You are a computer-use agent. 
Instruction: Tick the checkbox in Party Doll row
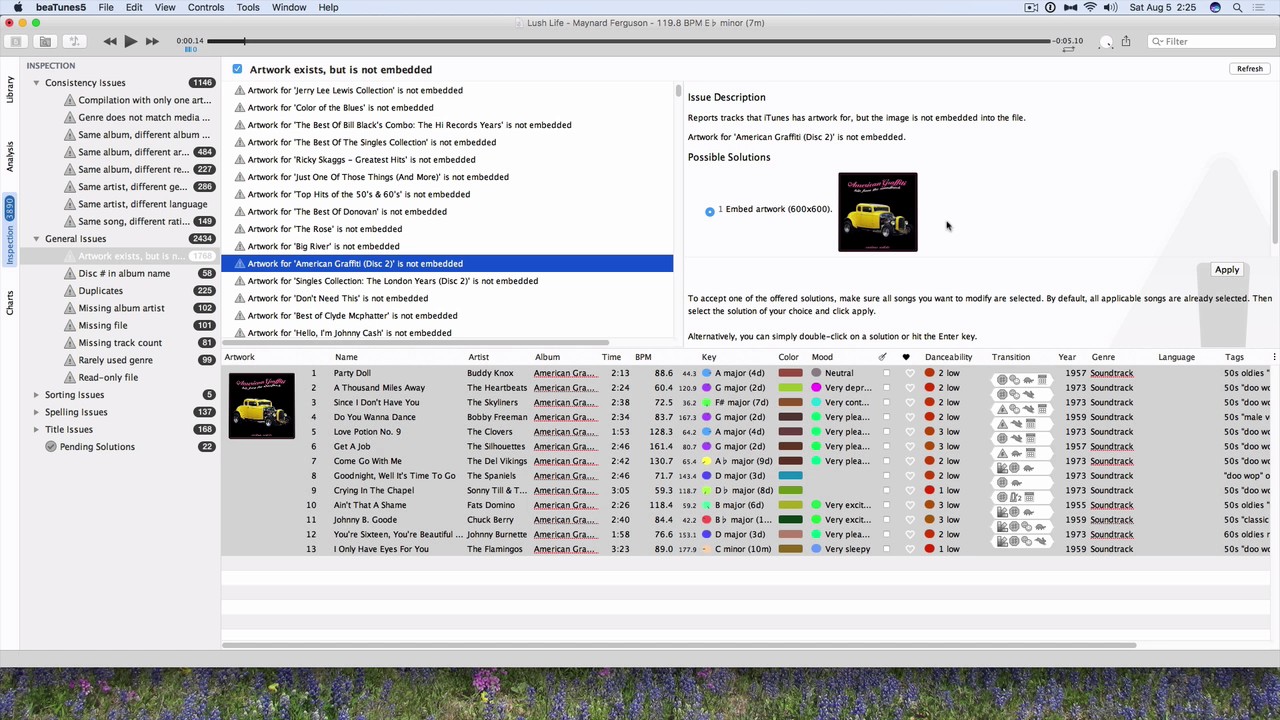pyautogui.click(x=886, y=373)
